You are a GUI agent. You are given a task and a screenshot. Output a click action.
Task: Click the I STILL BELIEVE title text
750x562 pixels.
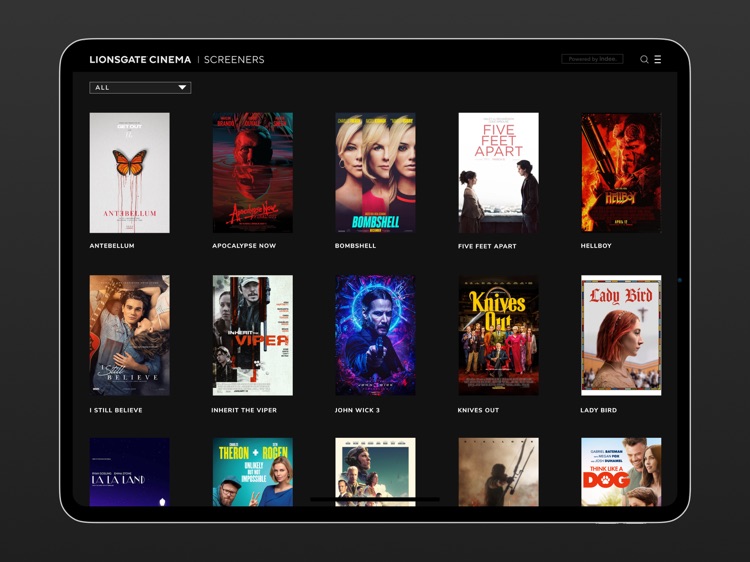click(x=116, y=410)
